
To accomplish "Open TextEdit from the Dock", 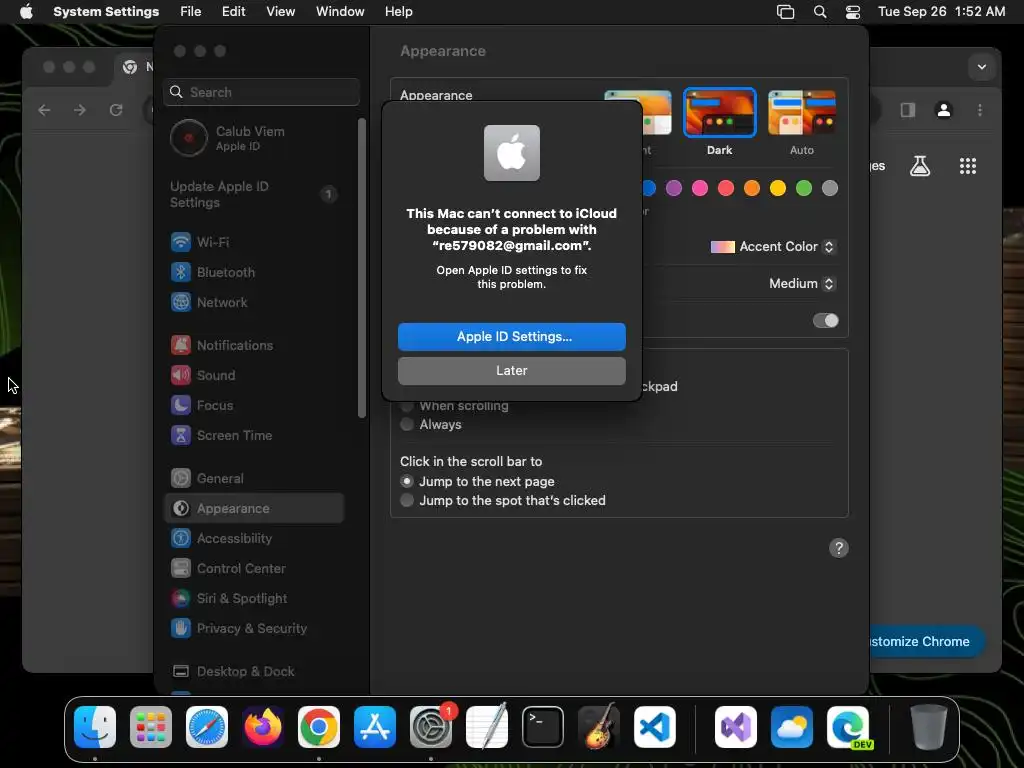I will (x=487, y=727).
